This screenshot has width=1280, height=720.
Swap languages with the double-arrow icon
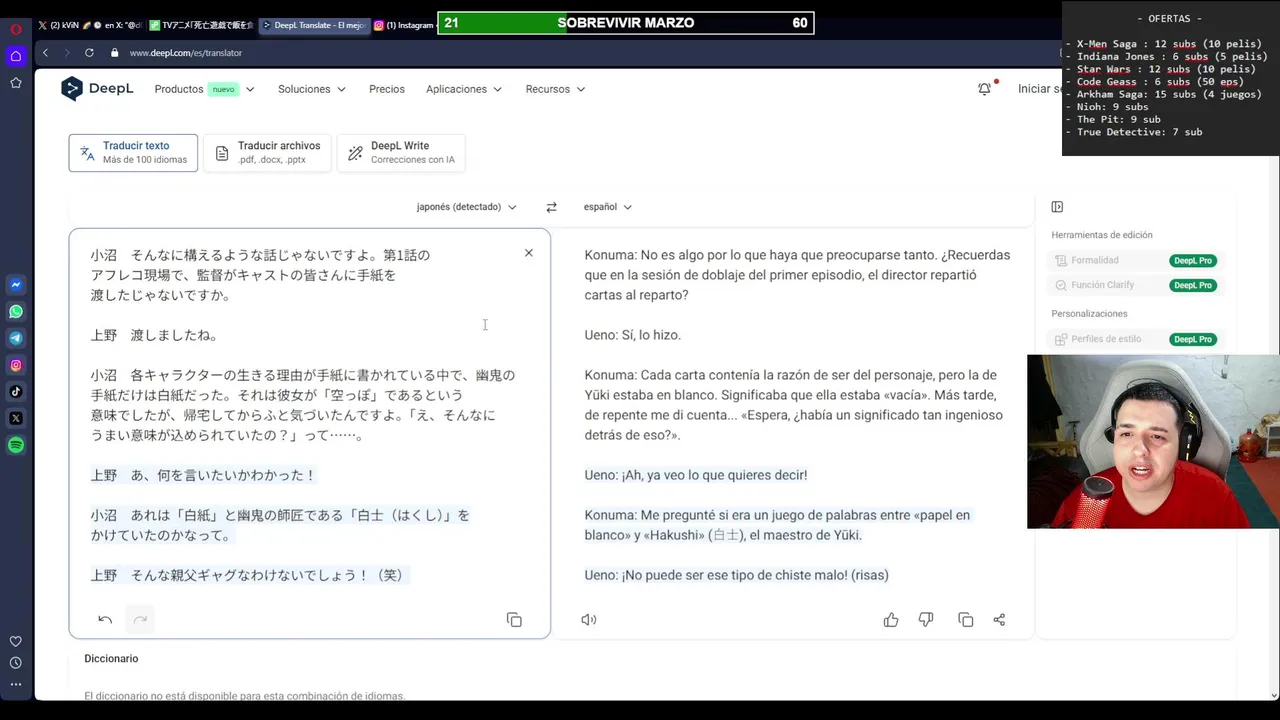pos(551,207)
